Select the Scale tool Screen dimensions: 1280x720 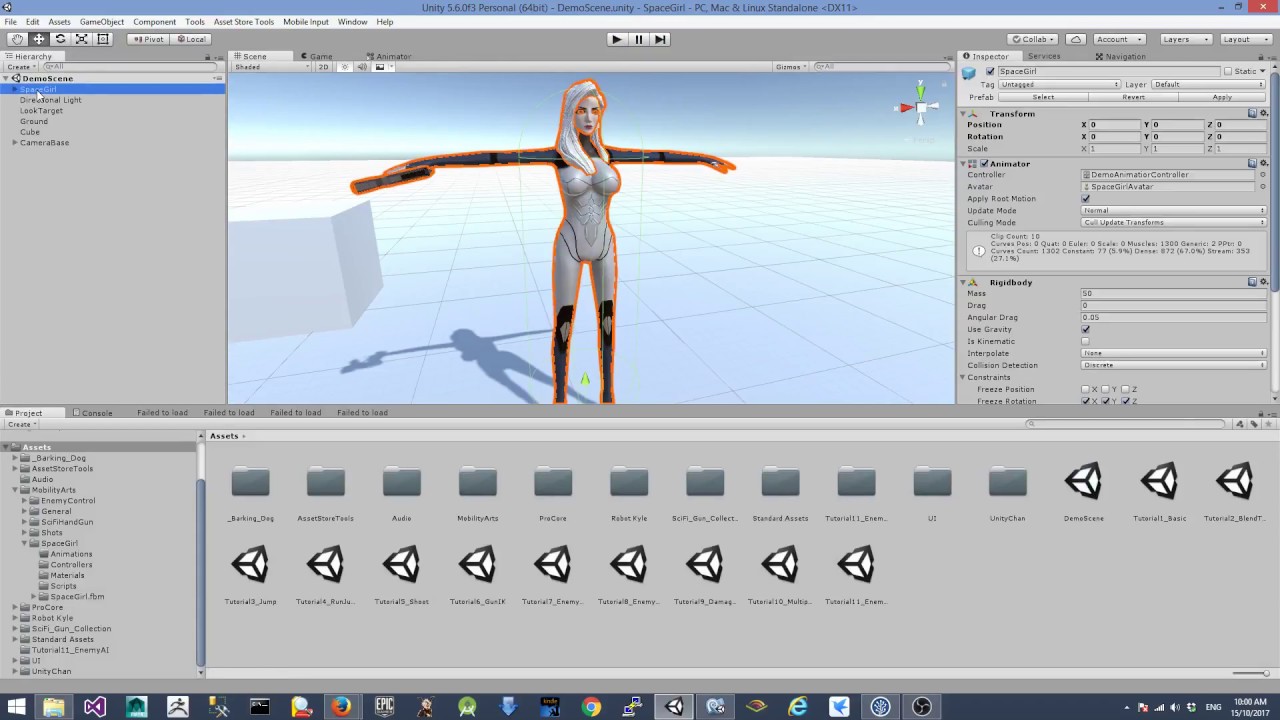pyautogui.click(x=82, y=39)
